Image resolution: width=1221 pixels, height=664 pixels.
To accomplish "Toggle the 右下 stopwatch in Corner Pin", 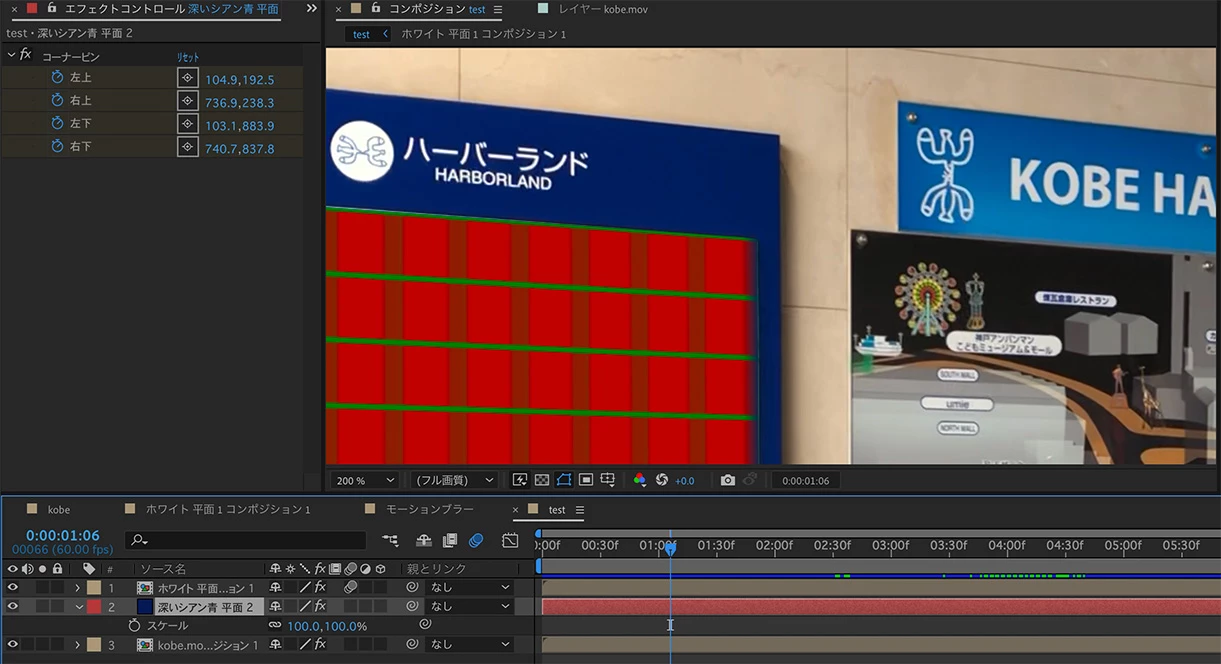I will pyautogui.click(x=57, y=146).
